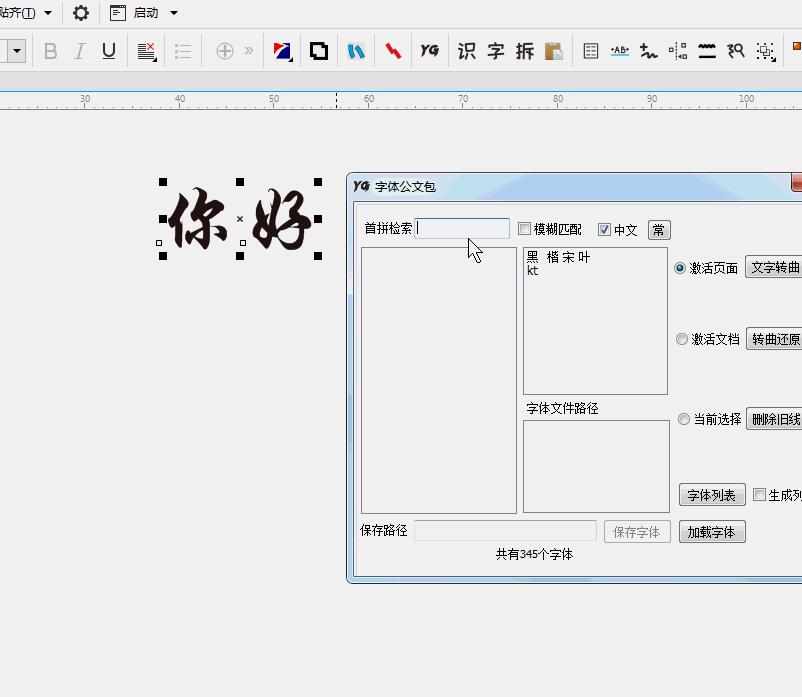
Task: Open the 启动 dropdown arrow
Action: [175, 14]
